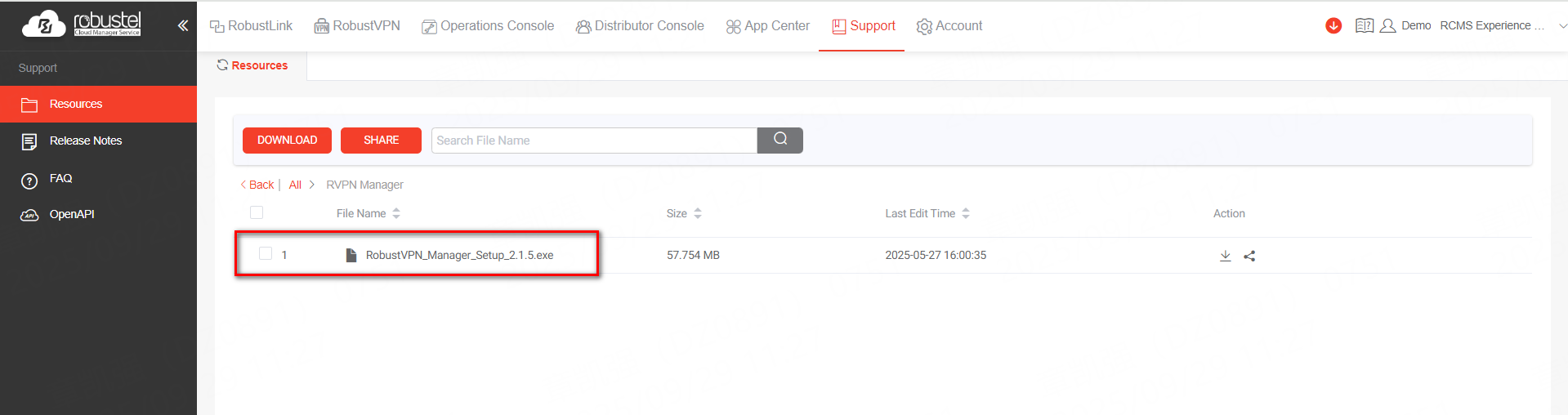Click the share icon in the file row
The image size is (1568, 415).
click(x=1249, y=256)
